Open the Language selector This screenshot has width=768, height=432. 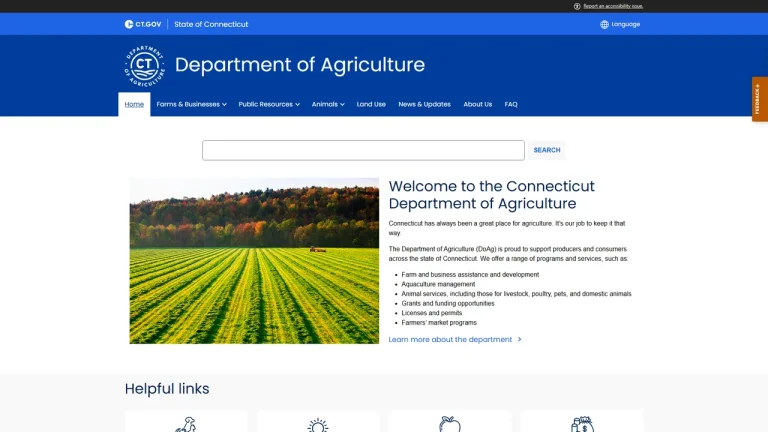(x=620, y=24)
